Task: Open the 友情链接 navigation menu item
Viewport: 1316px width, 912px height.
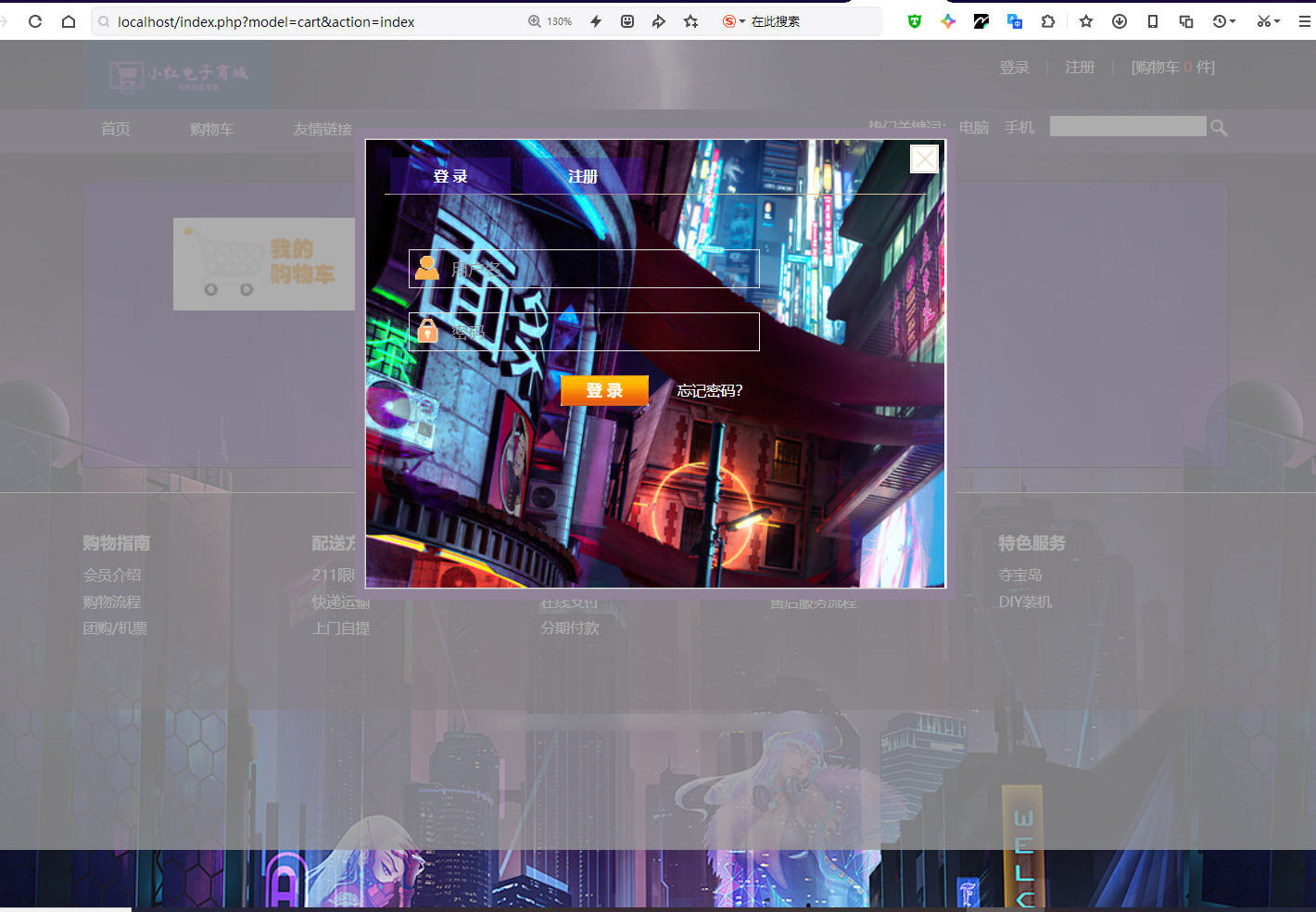Action: (323, 130)
